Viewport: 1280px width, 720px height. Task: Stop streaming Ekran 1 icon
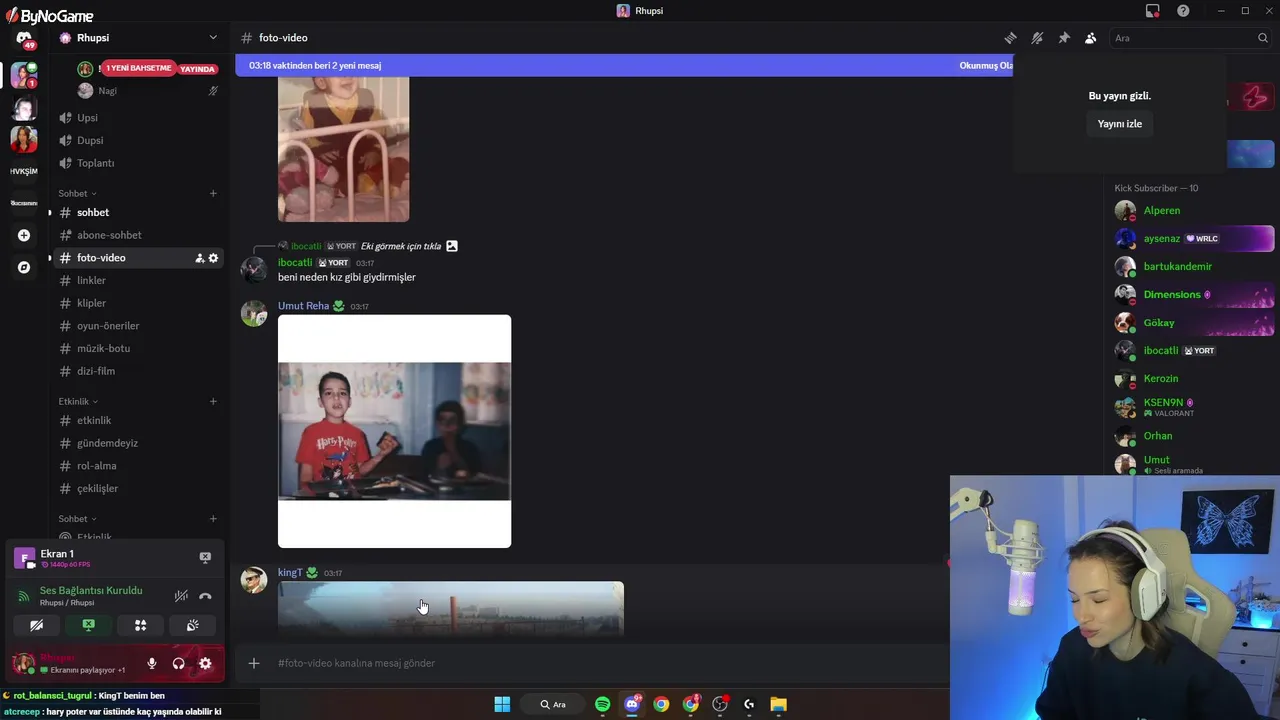pyautogui.click(x=205, y=557)
